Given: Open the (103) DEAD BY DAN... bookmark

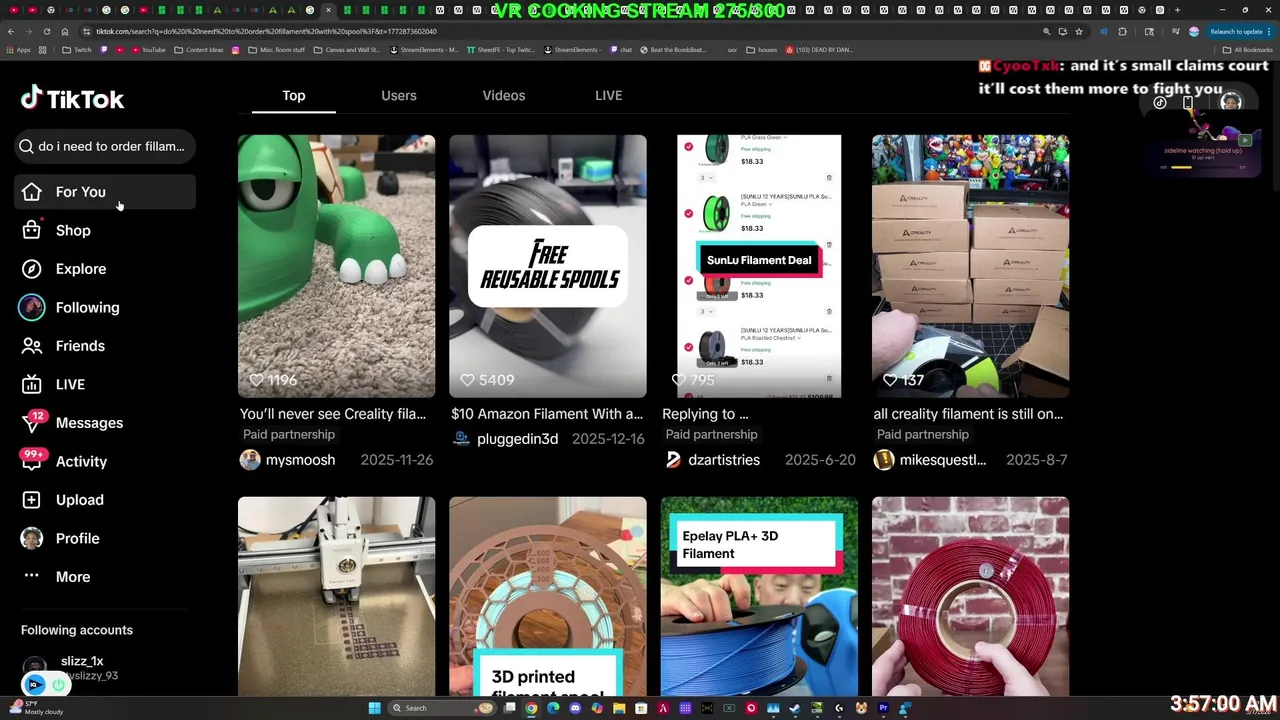Looking at the screenshot, I should point(820,50).
